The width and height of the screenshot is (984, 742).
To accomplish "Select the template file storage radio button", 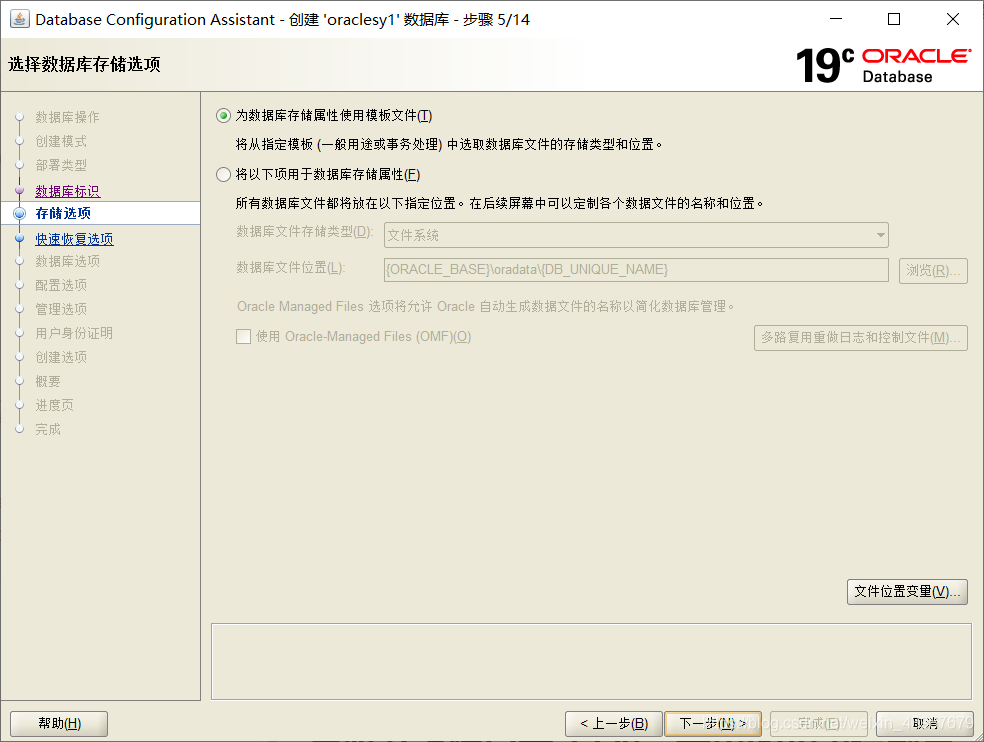I will pyautogui.click(x=223, y=116).
